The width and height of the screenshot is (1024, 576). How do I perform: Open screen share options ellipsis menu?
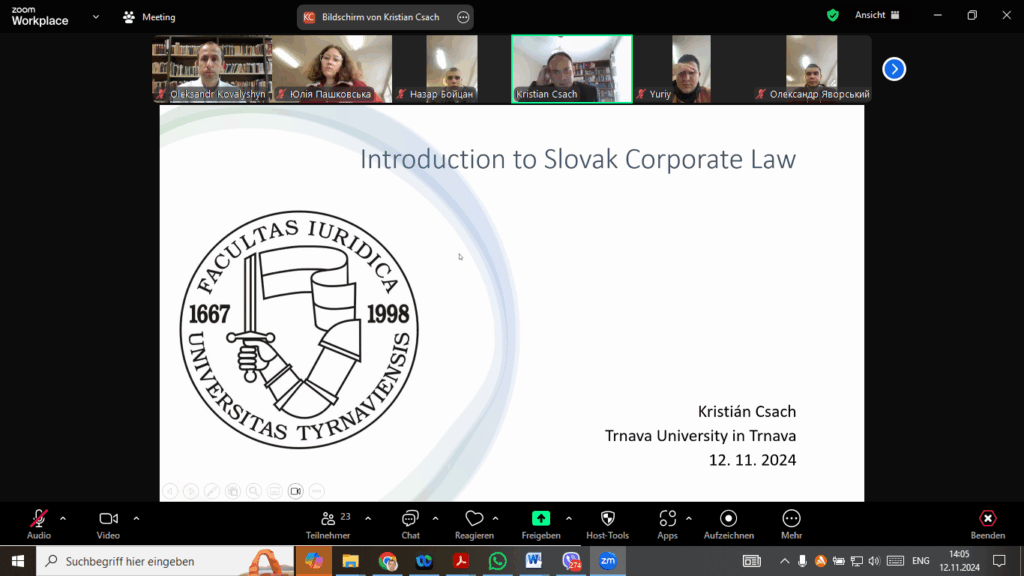point(463,17)
